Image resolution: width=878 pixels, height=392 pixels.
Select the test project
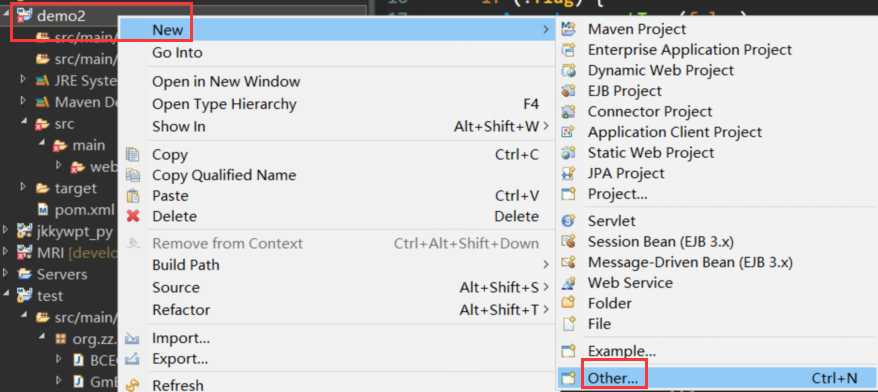50,296
